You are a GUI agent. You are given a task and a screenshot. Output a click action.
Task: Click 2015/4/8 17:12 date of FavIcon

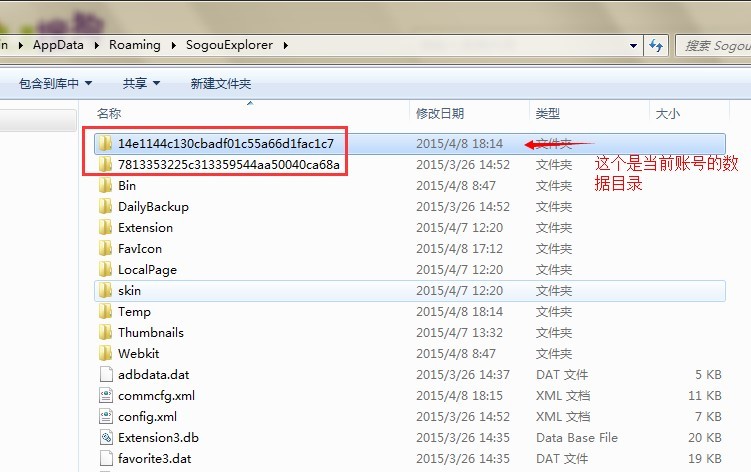click(459, 248)
